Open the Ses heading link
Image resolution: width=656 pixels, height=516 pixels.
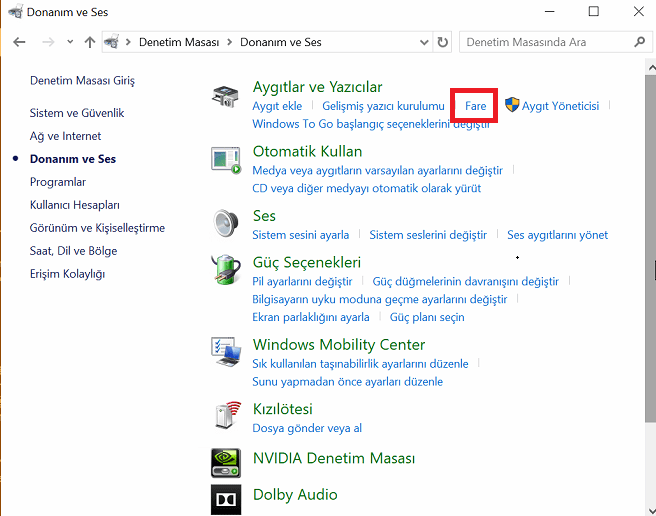tap(264, 216)
